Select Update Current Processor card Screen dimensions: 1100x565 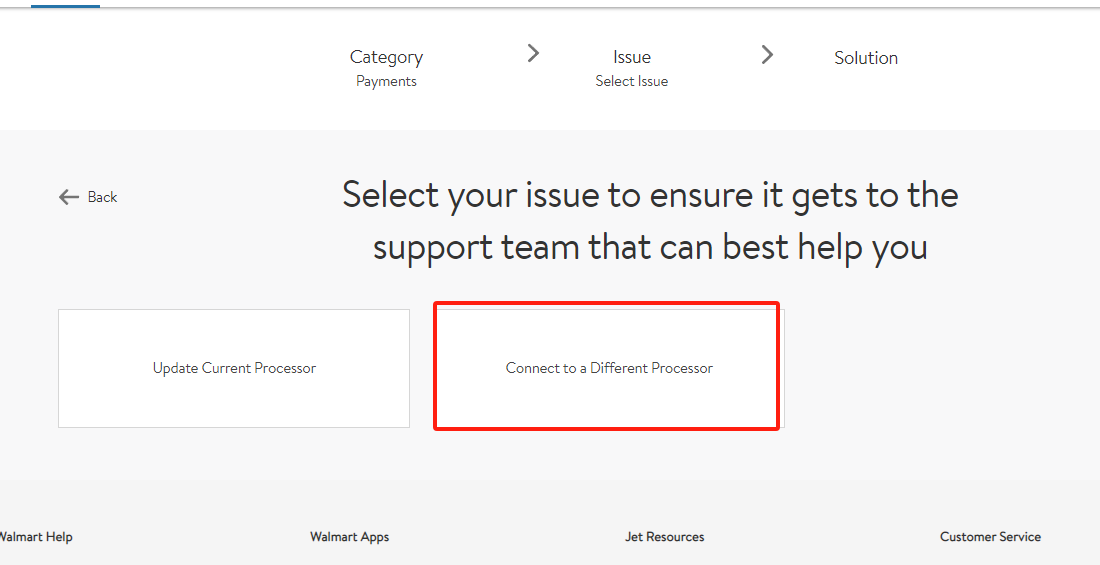234,368
